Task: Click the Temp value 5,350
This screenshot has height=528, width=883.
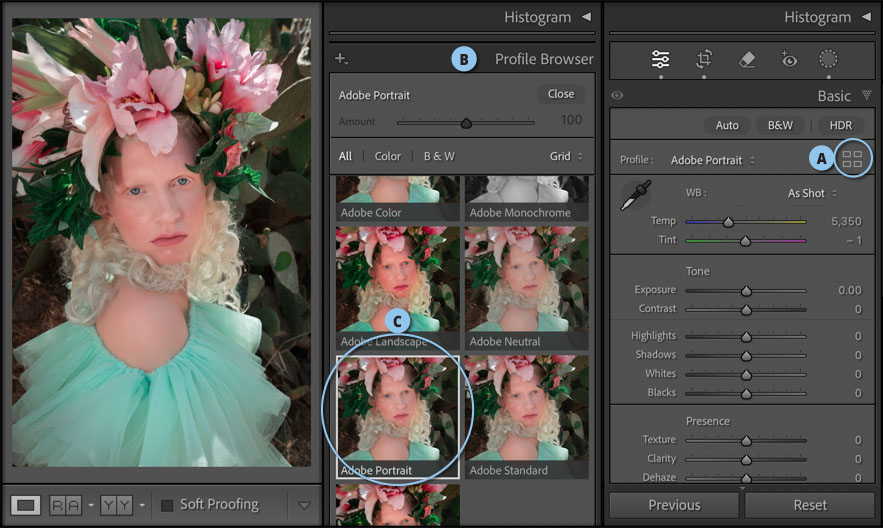Action: [x=846, y=221]
